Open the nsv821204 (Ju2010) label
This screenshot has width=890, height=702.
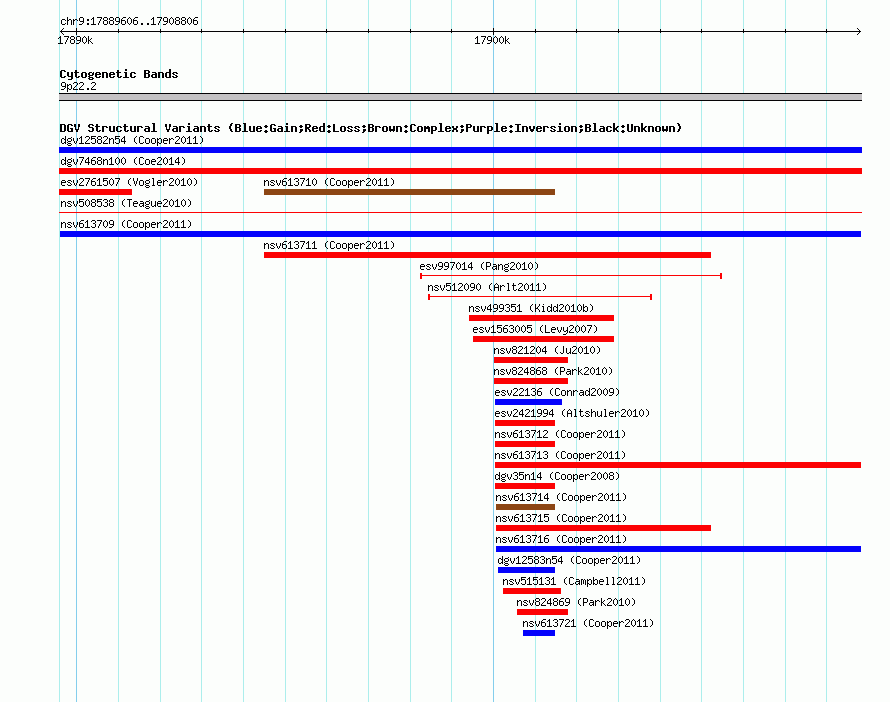point(547,350)
